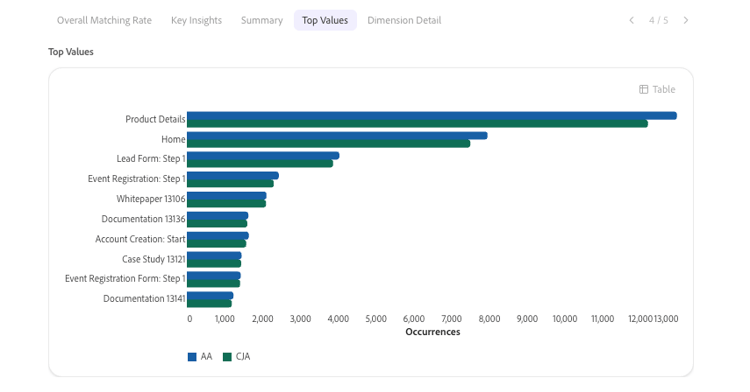The width and height of the screenshot is (750, 392).
Task: Click the blue AA legend swatch
Action: [x=192, y=357]
